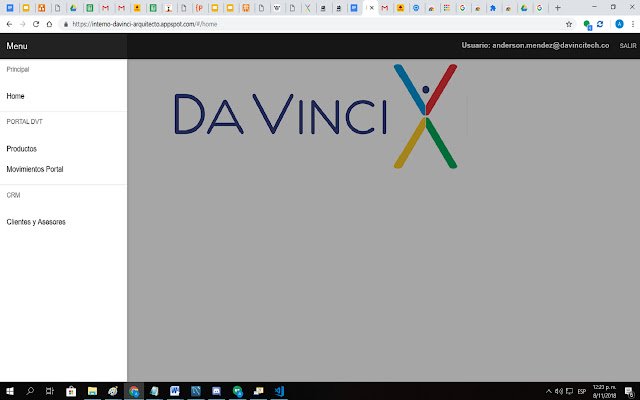Open the taskbar clock and date

[604, 391]
